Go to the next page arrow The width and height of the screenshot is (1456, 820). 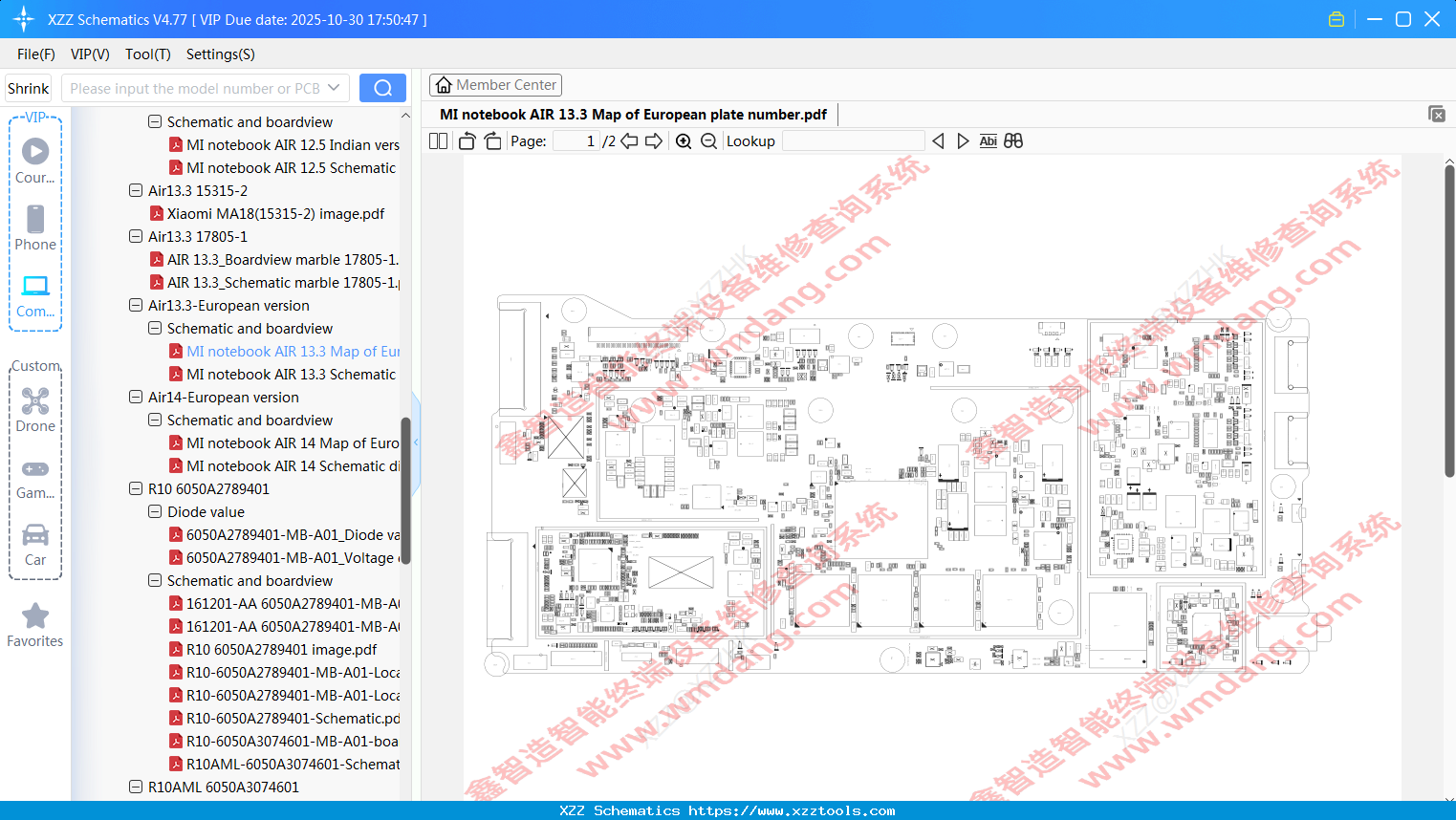coord(654,141)
